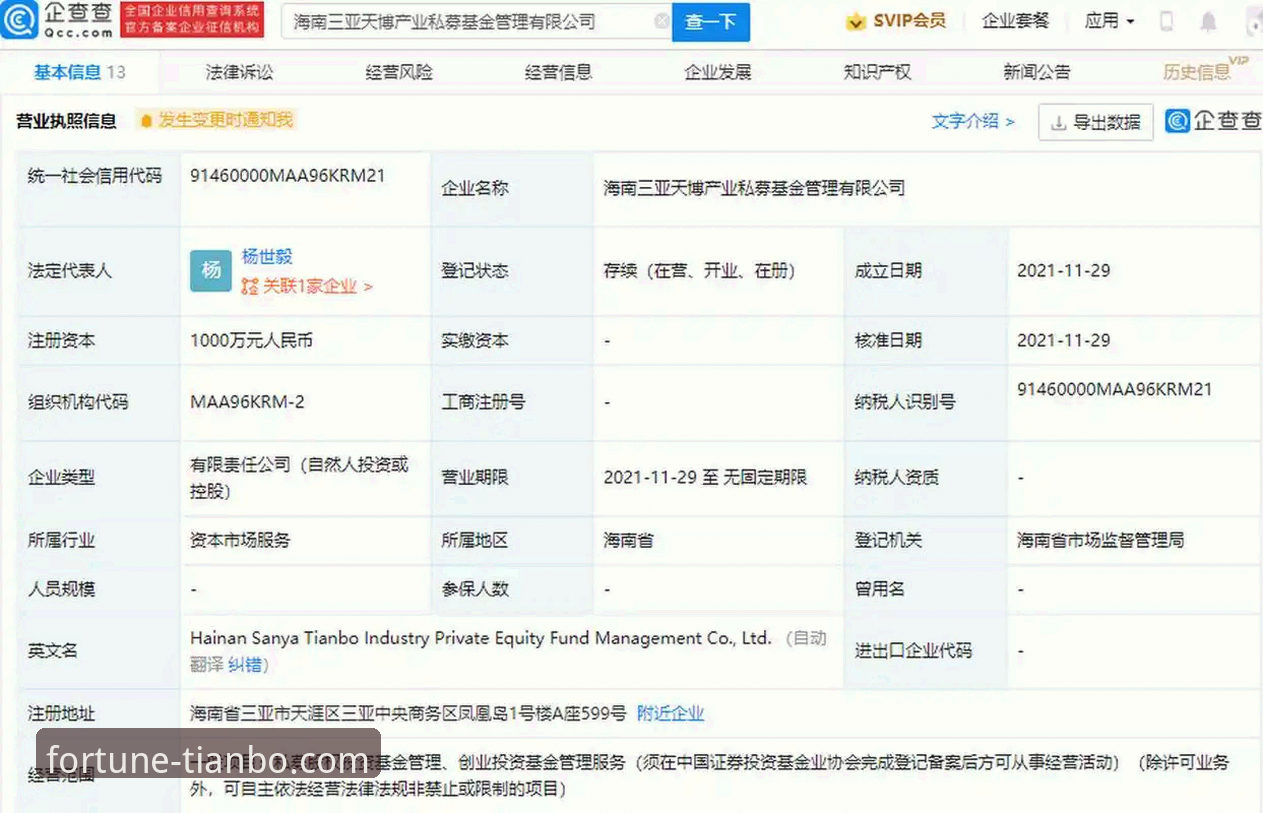Click the 导出数据 button
The width and height of the screenshot is (1263, 813).
click(x=1096, y=122)
